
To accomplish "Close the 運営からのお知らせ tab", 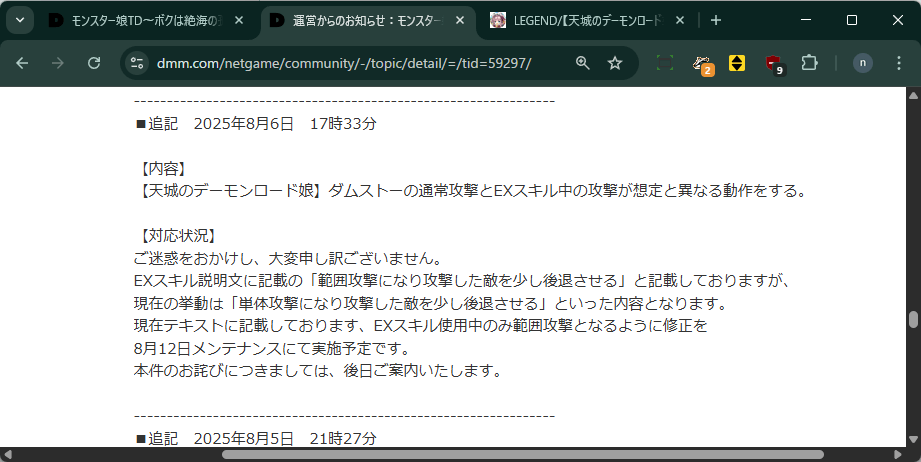I will tap(460, 21).
